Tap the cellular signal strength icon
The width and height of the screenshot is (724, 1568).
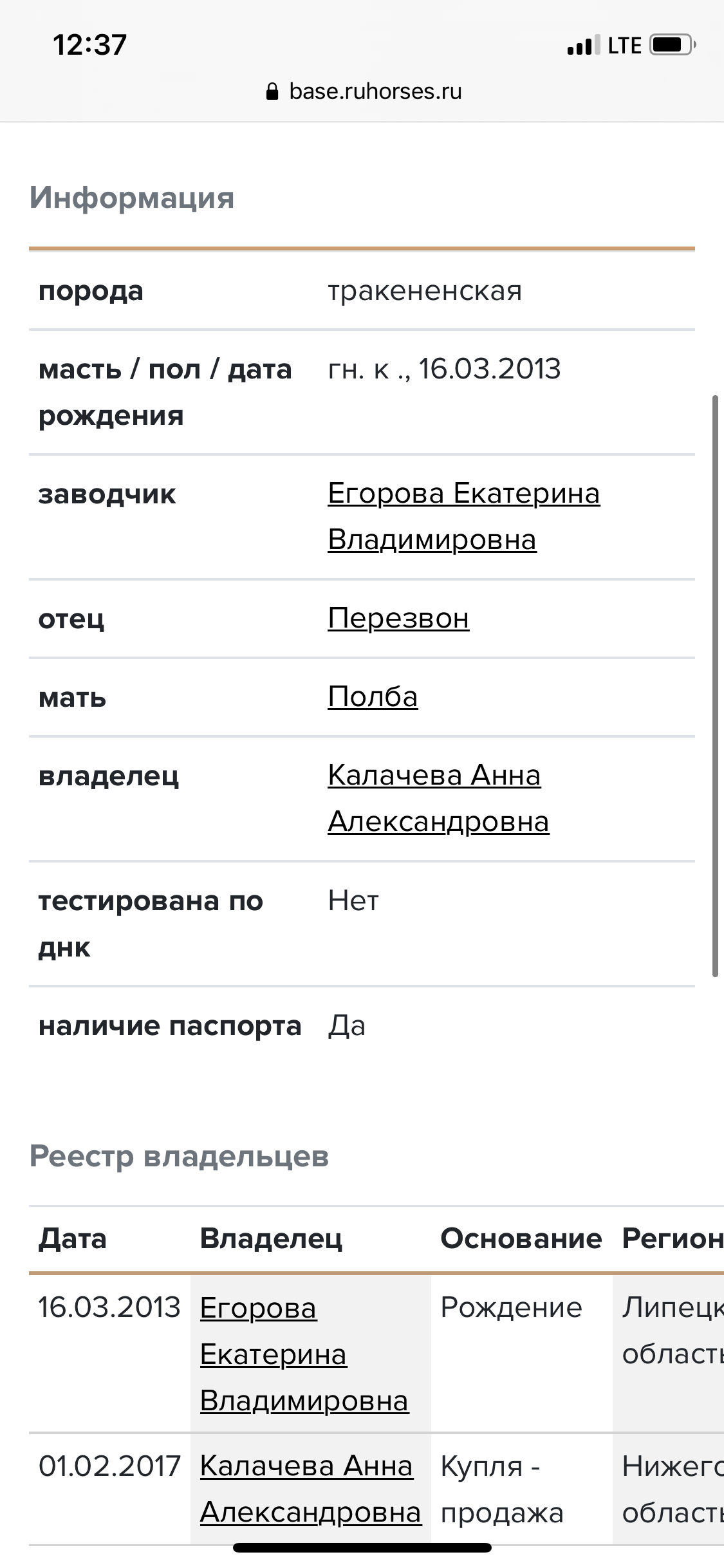point(583,46)
